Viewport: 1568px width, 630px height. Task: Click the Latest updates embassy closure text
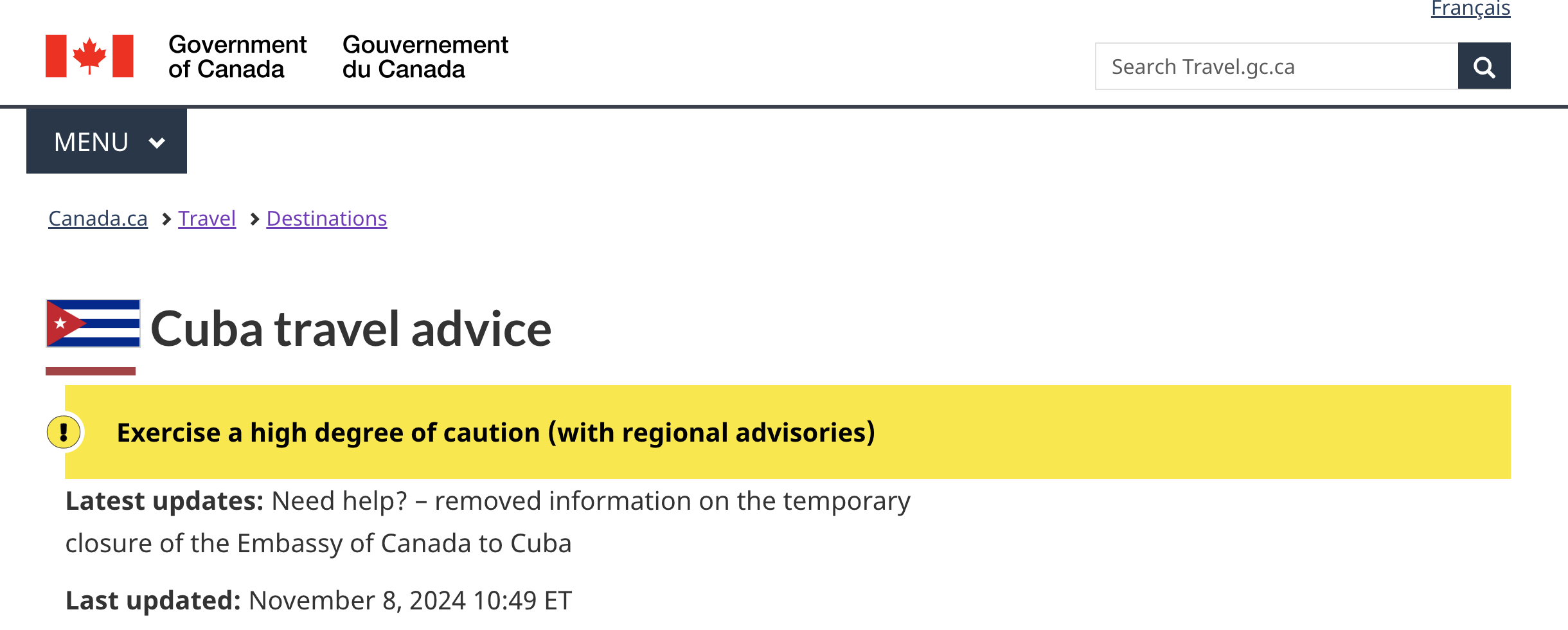coord(487,521)
